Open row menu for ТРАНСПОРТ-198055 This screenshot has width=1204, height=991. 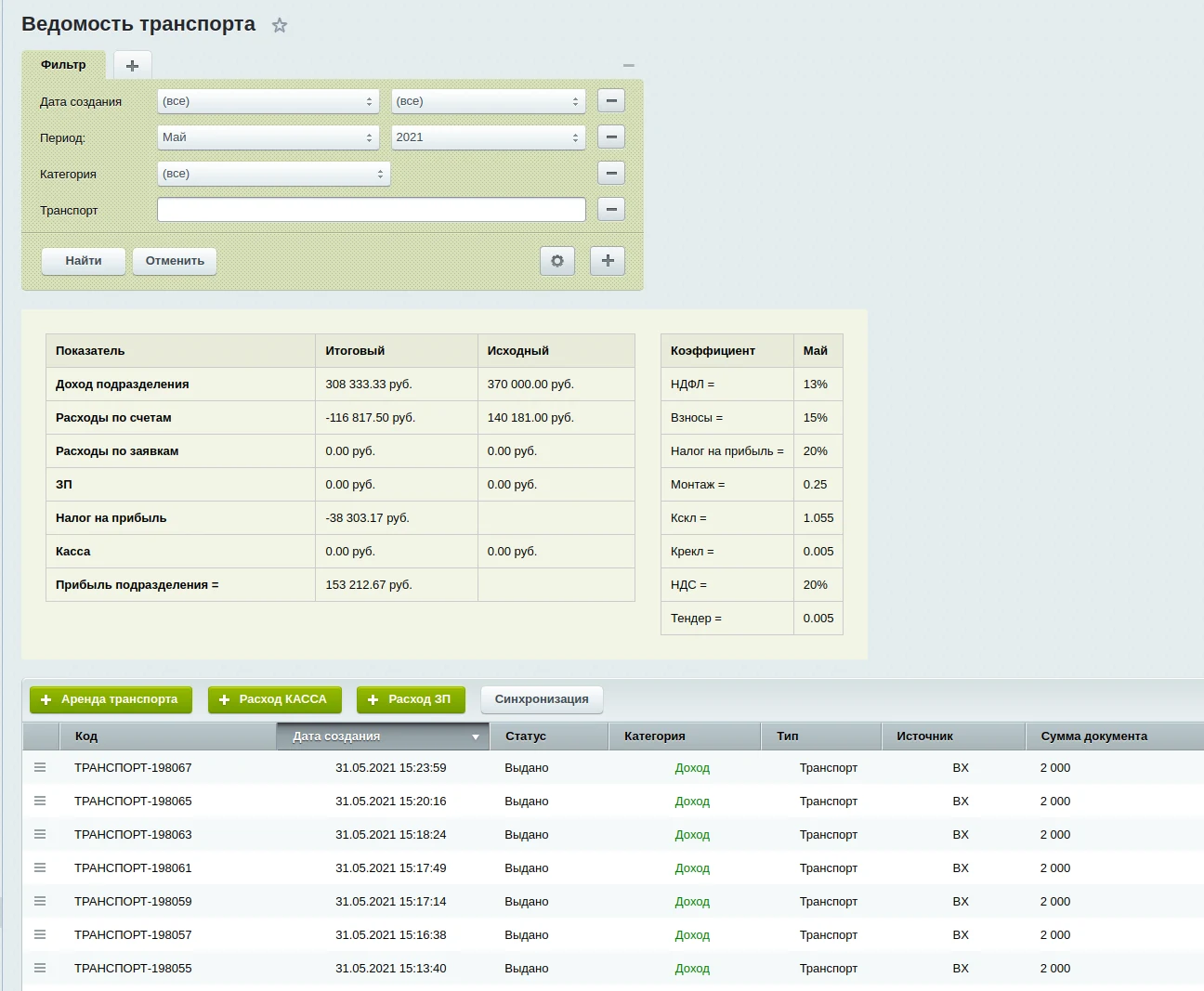click(x=40, y=968)
